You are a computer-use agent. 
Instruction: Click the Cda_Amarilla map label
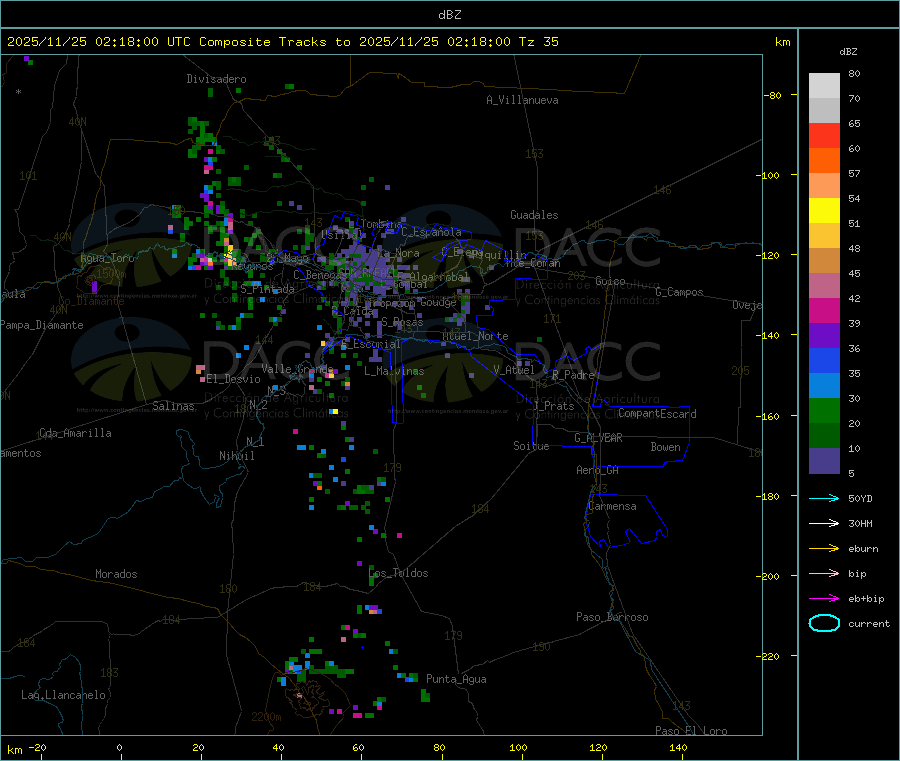(x=75, y=433)
